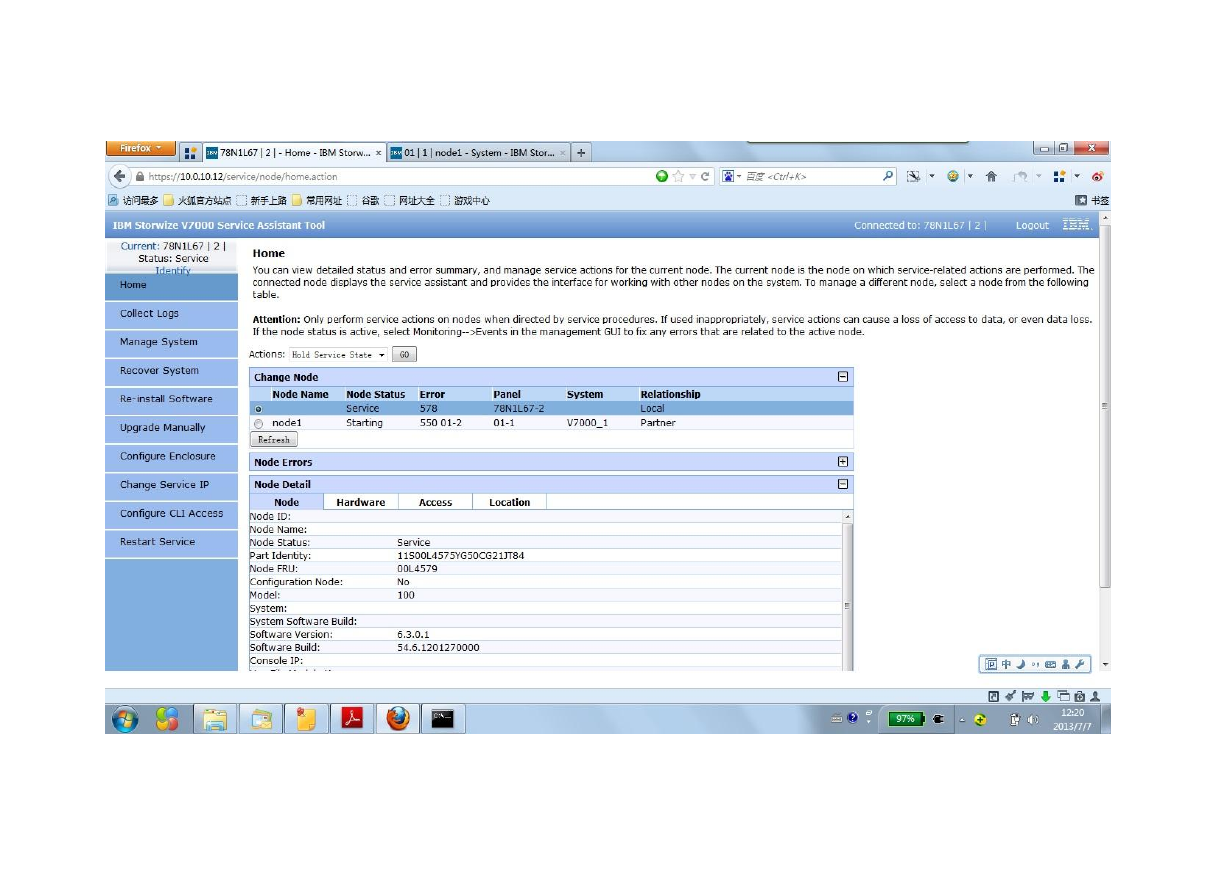Open Collect Logs in the sidebar

pyautogui.click(x=172, y=313)
